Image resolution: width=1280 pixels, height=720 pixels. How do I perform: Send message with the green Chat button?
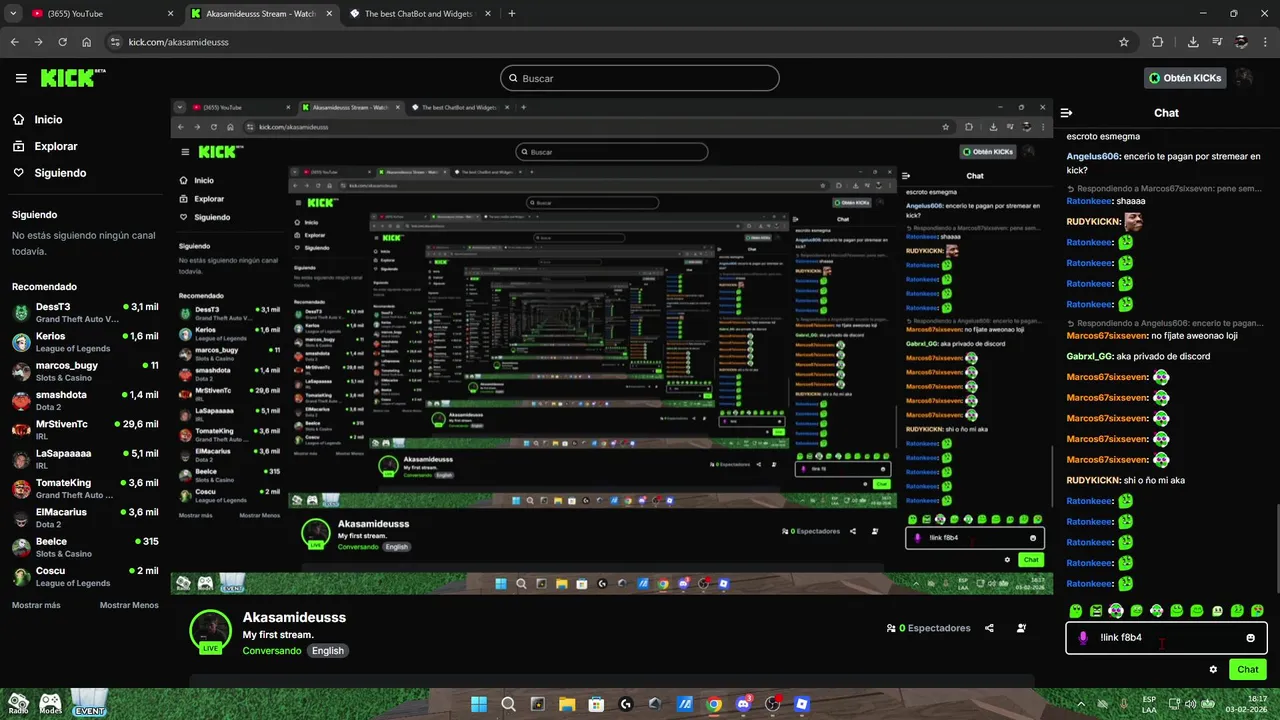(x=1248, y=669)
